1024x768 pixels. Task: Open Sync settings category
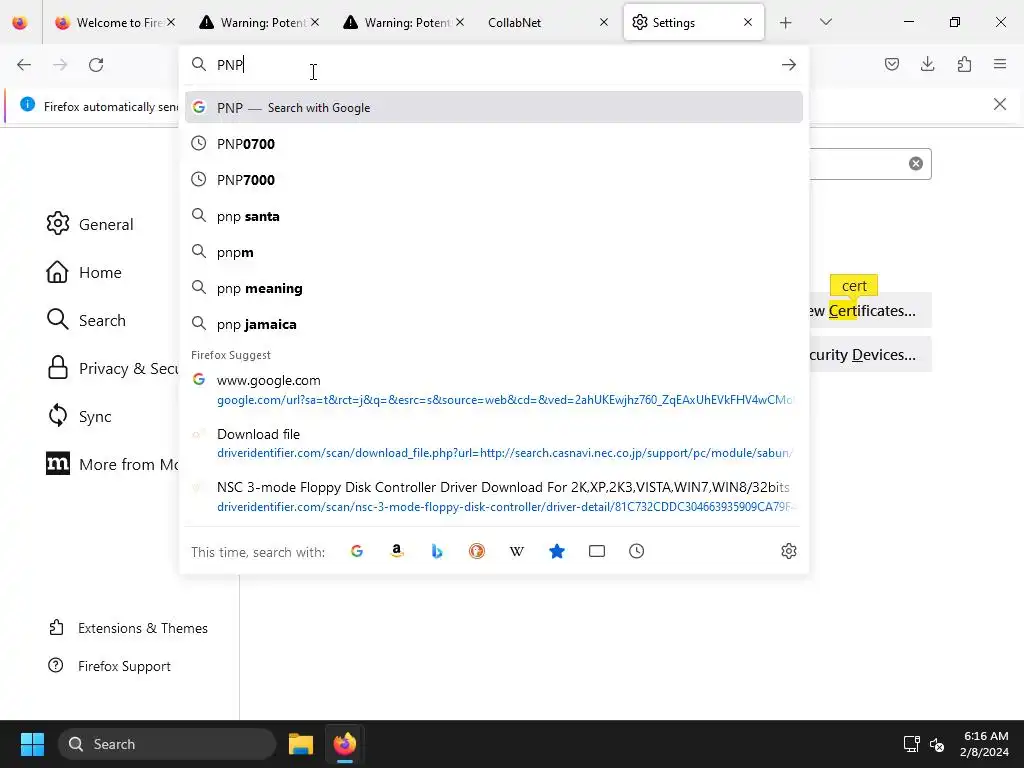[80, 416]
